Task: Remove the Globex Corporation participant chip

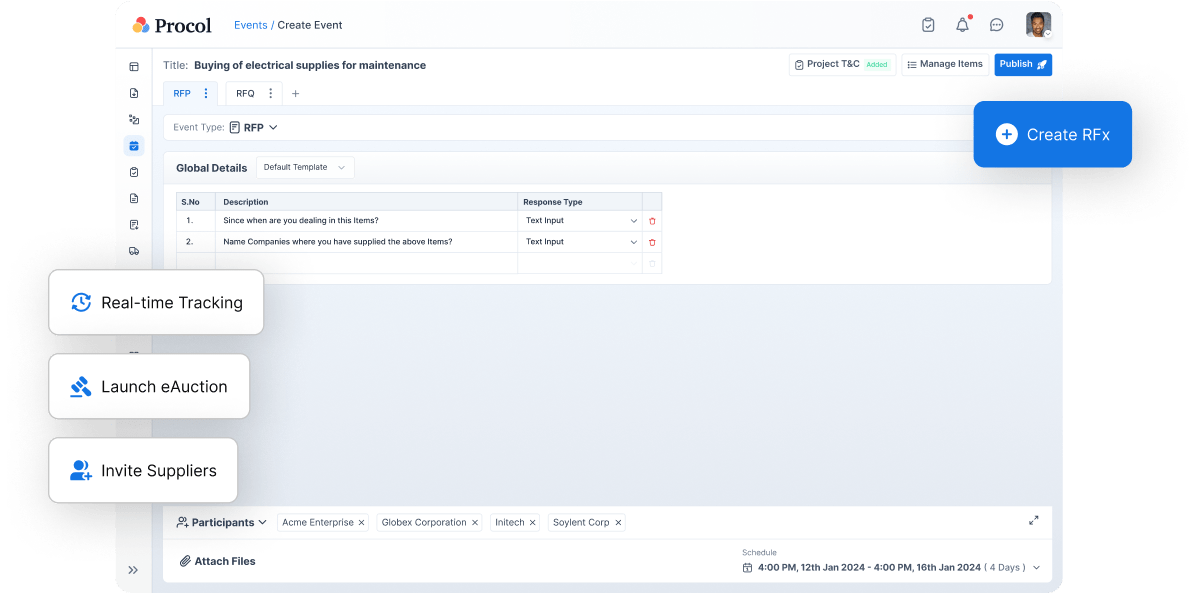Action: tap(474, 522)
